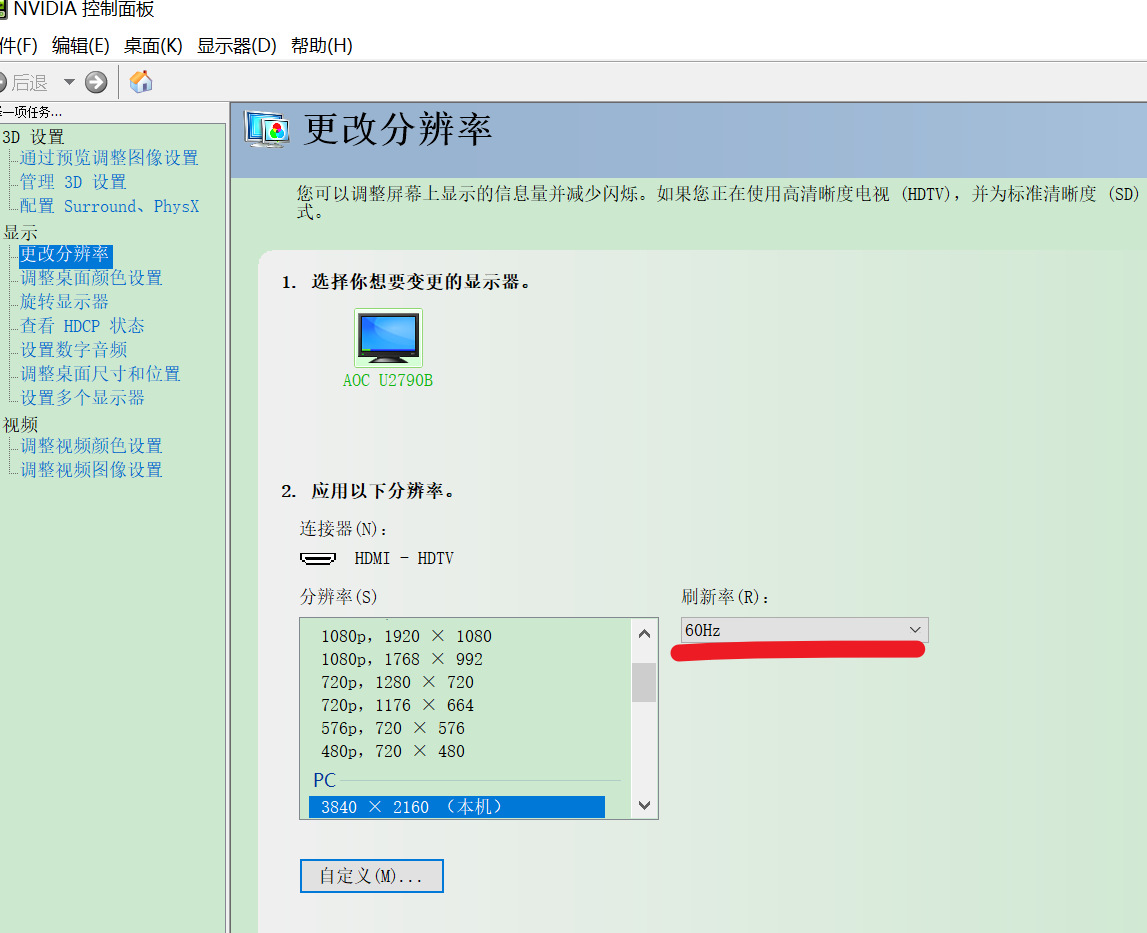Open 配置 Surround、PhysX page
1147x933 pixels.
110,206
